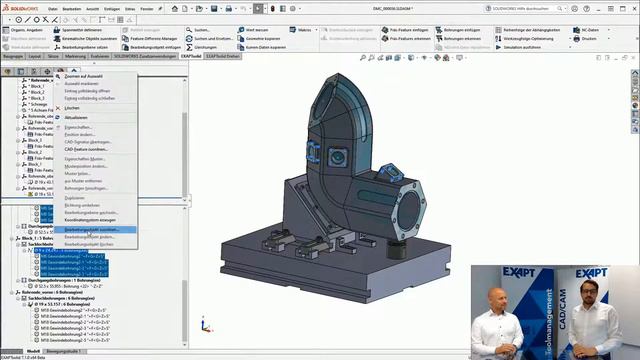The height and width of the screenshot is (360, 640).
Task: Select the Line sketch tool
Action: click(28, 20)
